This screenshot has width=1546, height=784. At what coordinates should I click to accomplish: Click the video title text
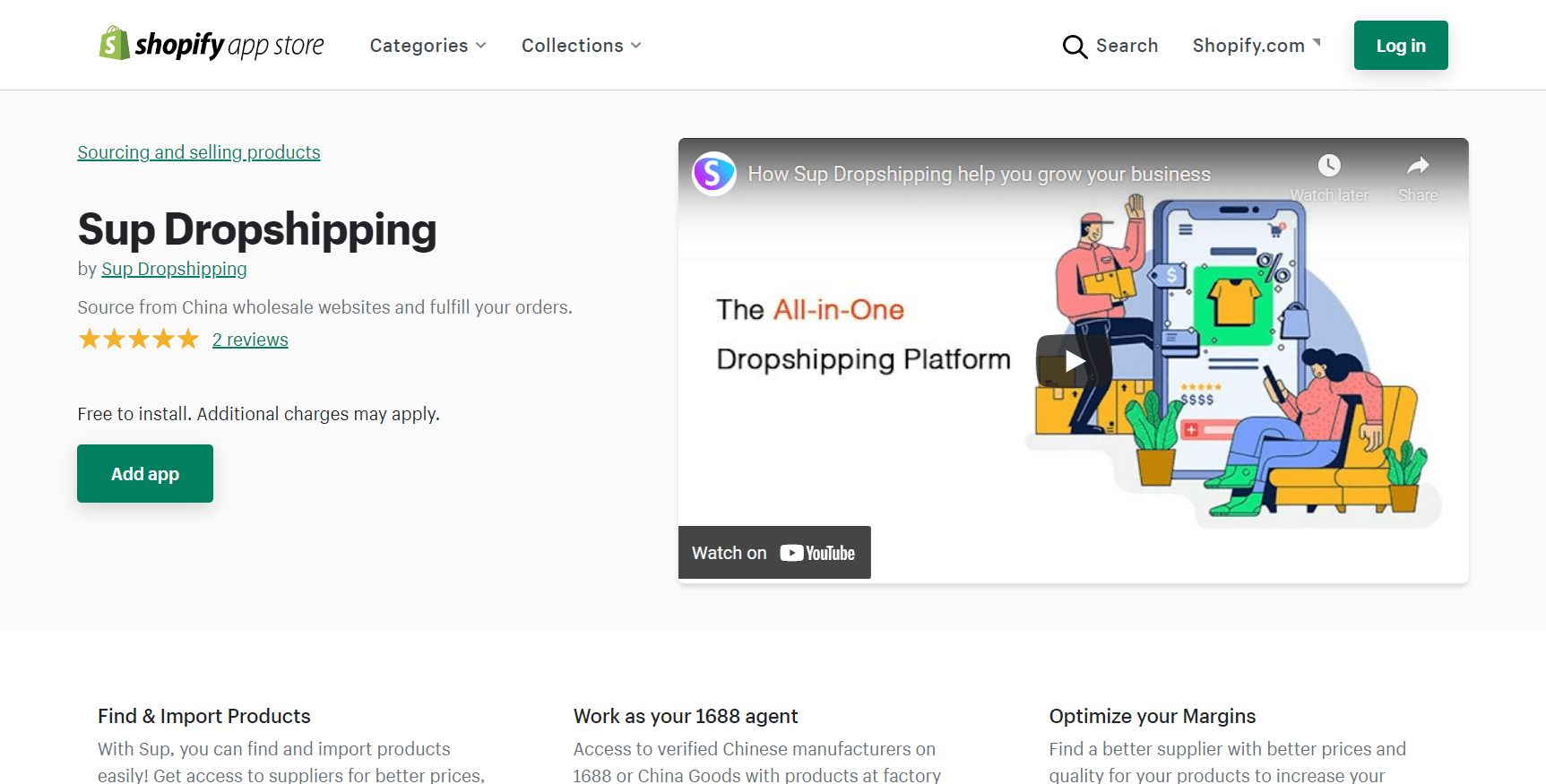[979, 174]
